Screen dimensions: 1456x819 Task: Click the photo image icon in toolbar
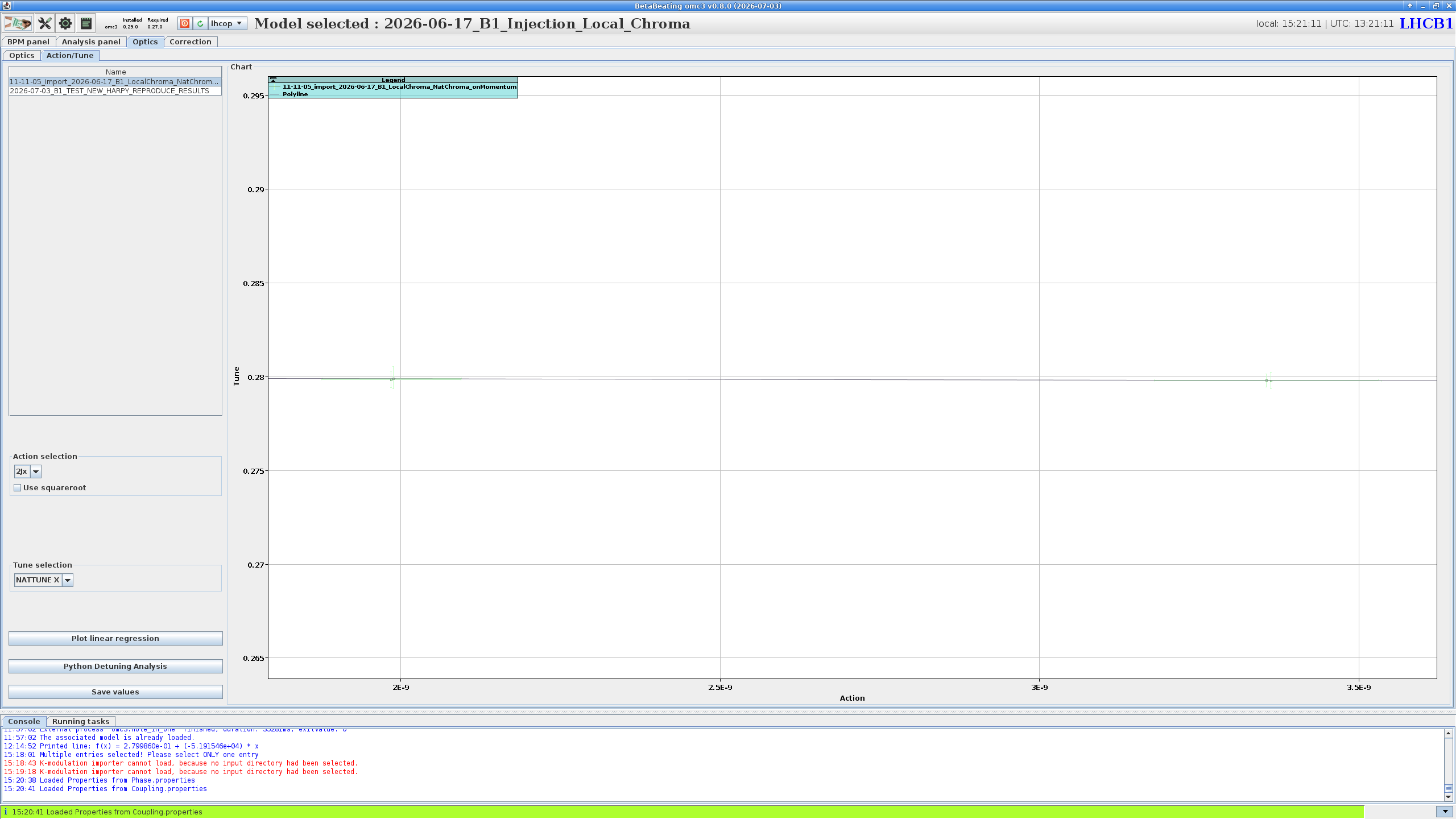pyautogui.click(x=18, y=23)
